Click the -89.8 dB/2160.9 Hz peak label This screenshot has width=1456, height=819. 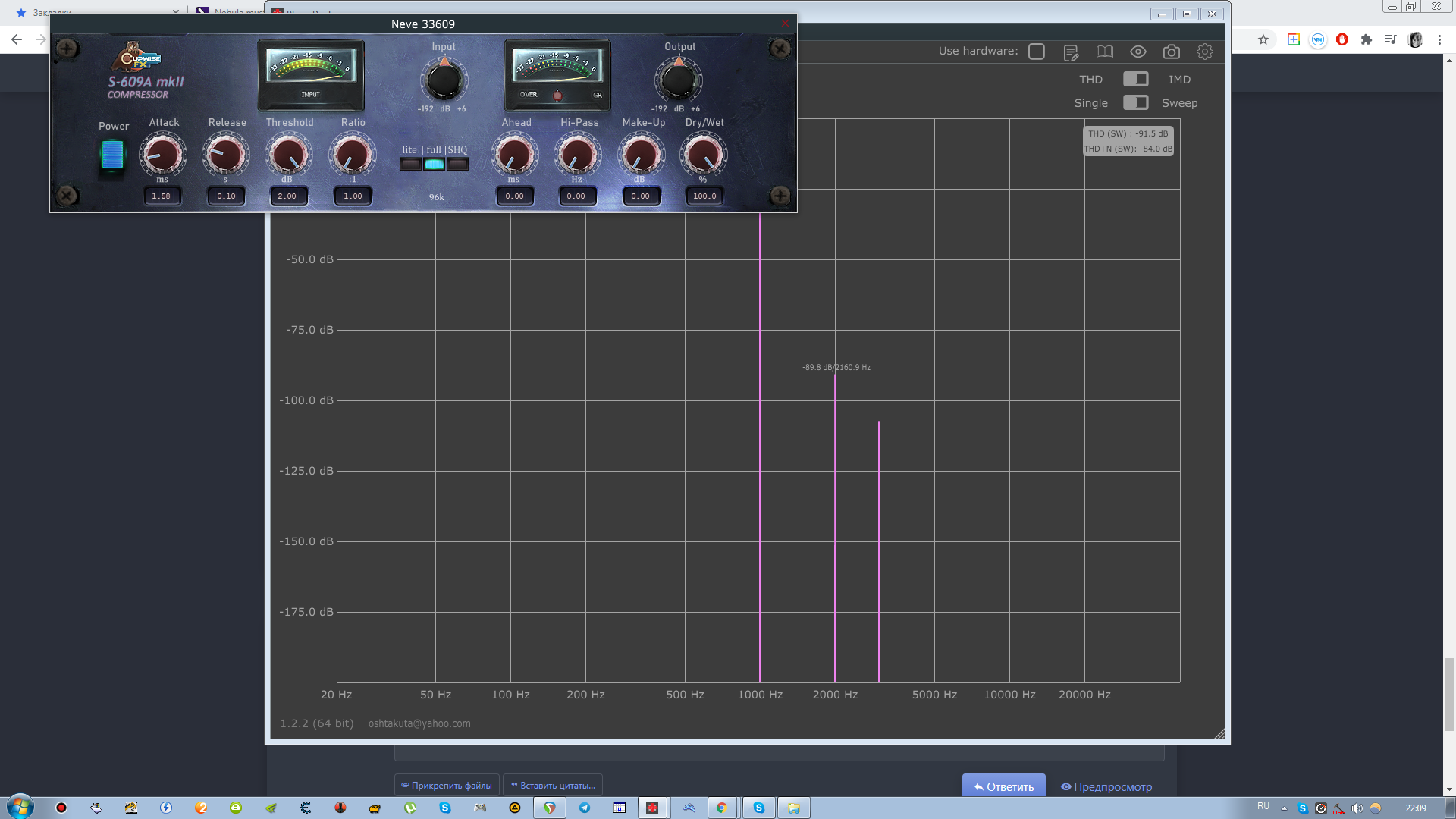pos(836,367)
